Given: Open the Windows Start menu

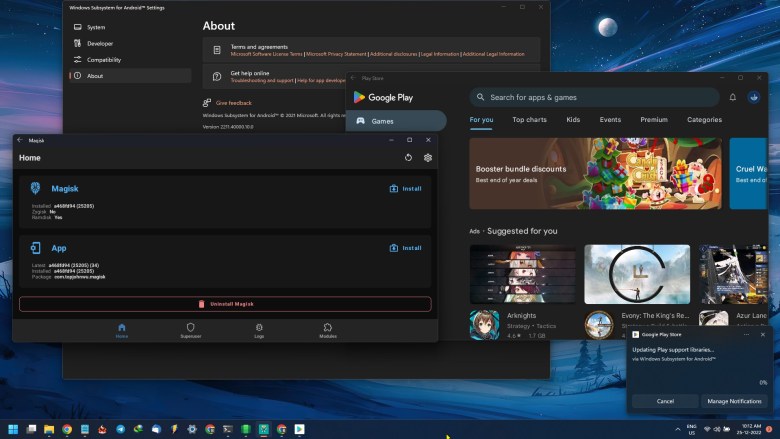Looking at the screenshot, I should (13, 429).
